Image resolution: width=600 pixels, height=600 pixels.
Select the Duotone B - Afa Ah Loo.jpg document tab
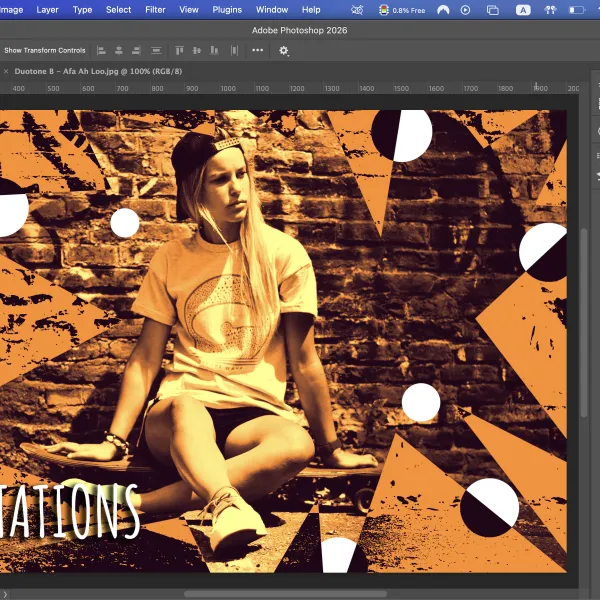click(98, 71)
